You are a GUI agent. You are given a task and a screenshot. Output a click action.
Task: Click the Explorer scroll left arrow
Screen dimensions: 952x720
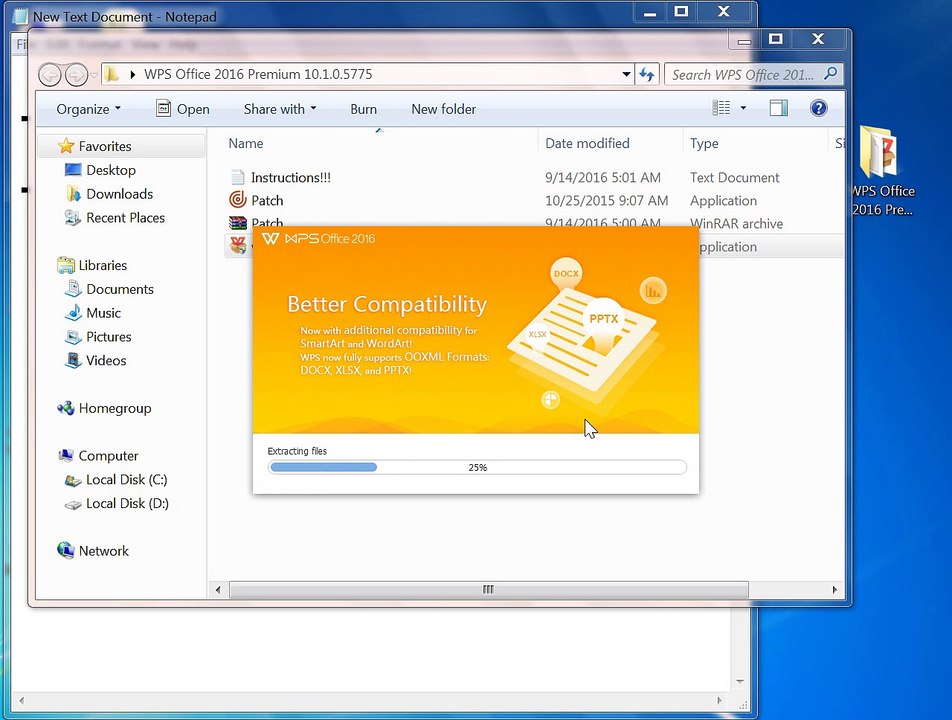[x=218, y=589]
